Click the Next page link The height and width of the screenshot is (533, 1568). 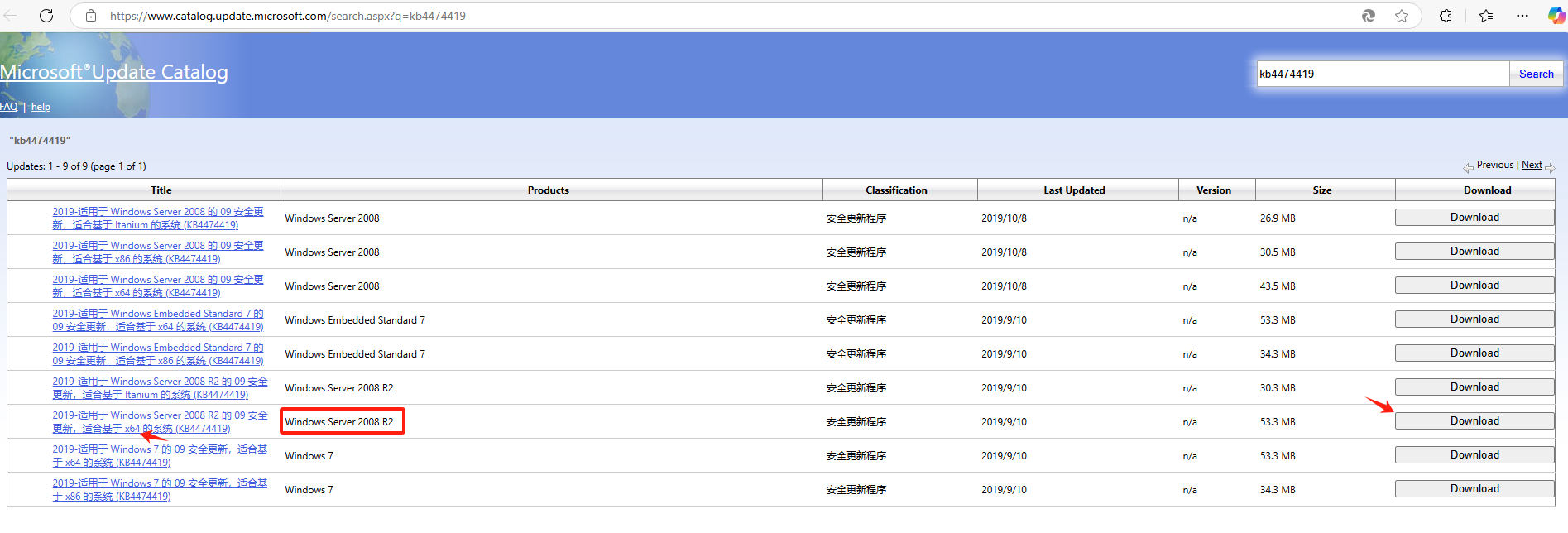1532,165
